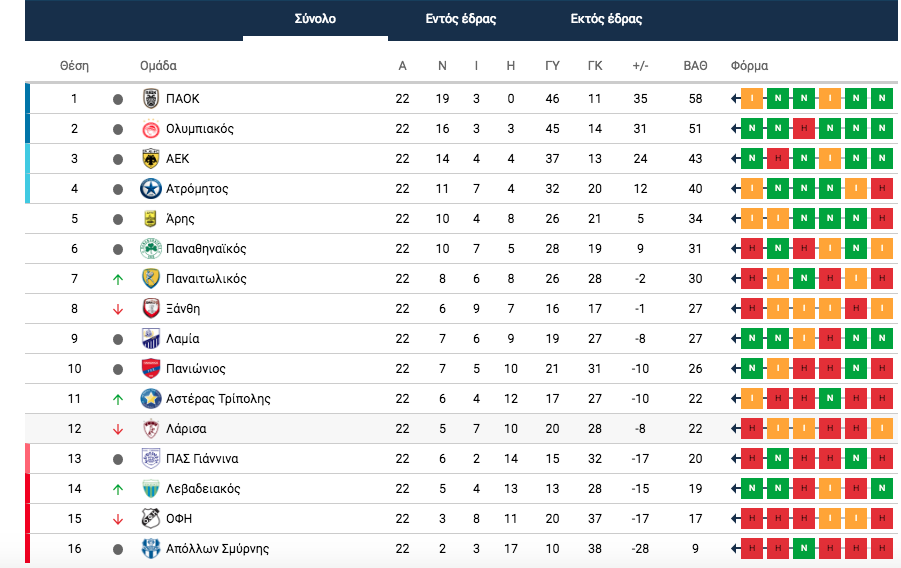This screenshot has width=901, height=568.
Task: Click the ΒΑΘ column header
Action: 695,66
